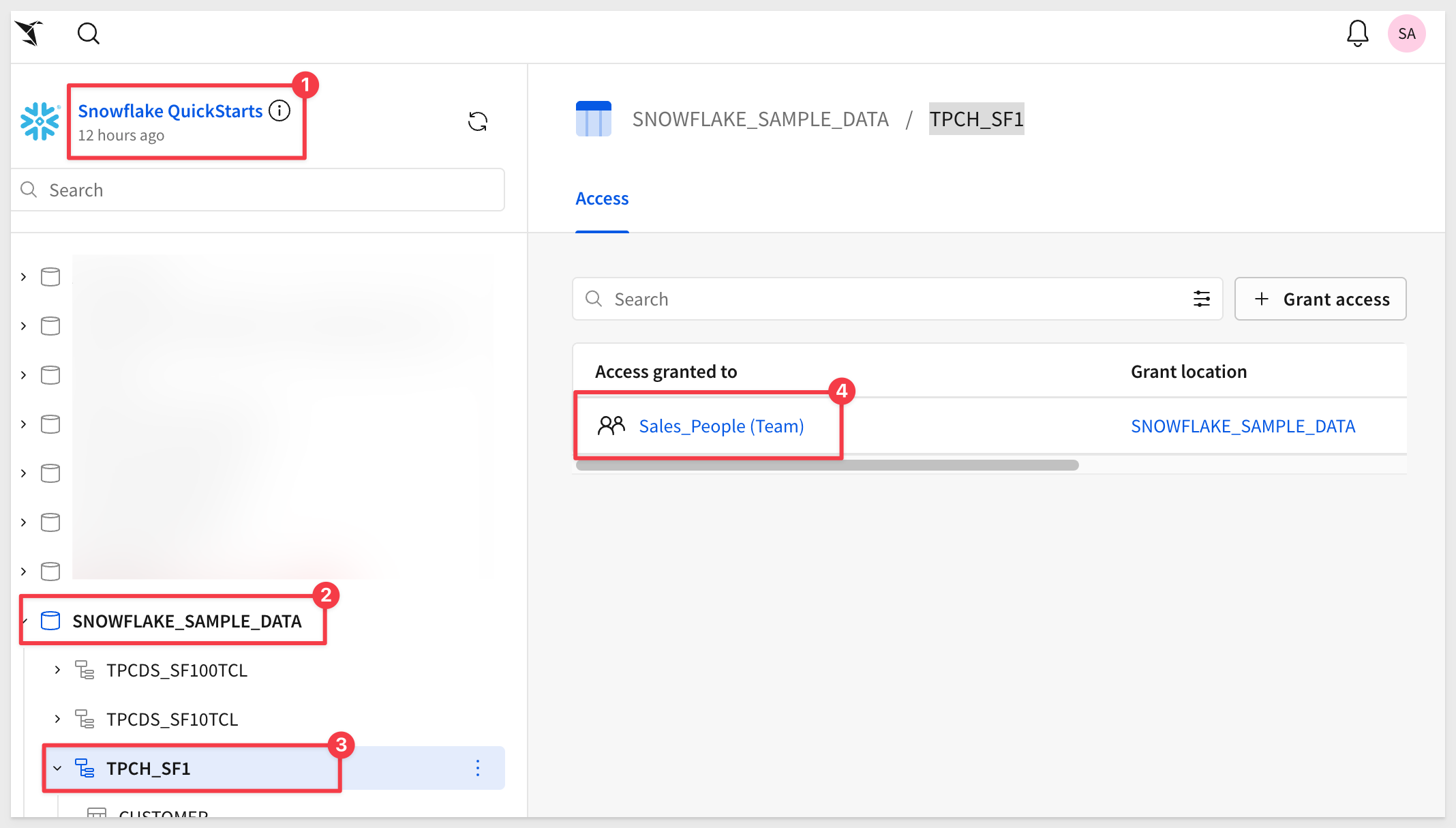
Task: Expand the TPCDS_SF10TCL schema
Action: click(57, 719)
